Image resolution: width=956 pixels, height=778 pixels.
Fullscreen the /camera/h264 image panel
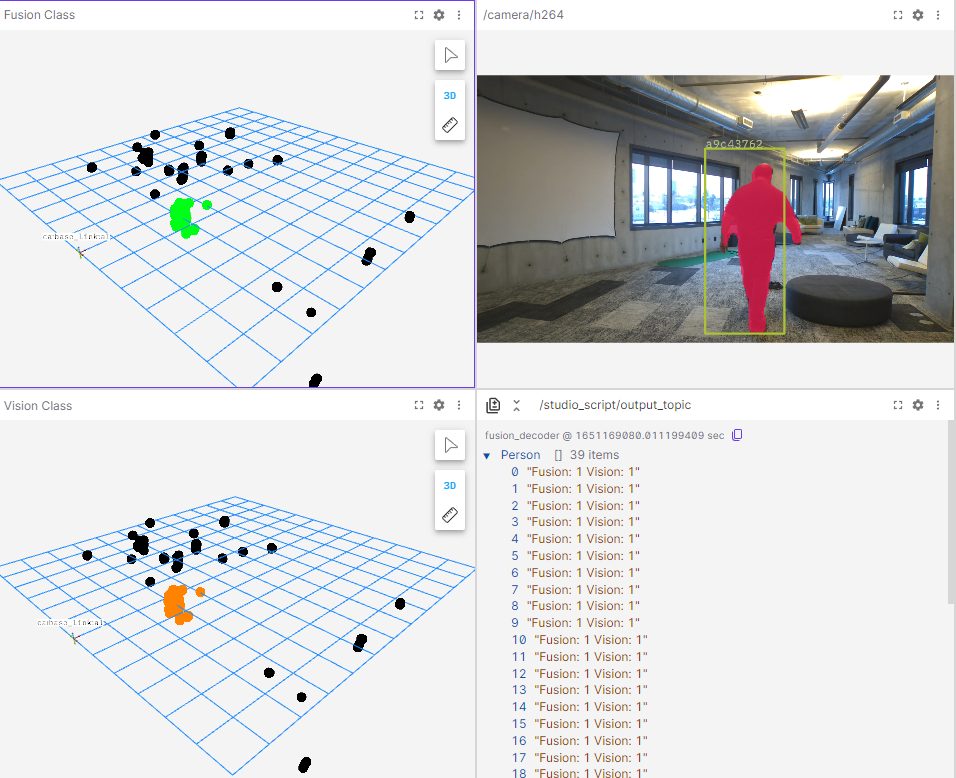pyautogui.click(x=898, y=15)
